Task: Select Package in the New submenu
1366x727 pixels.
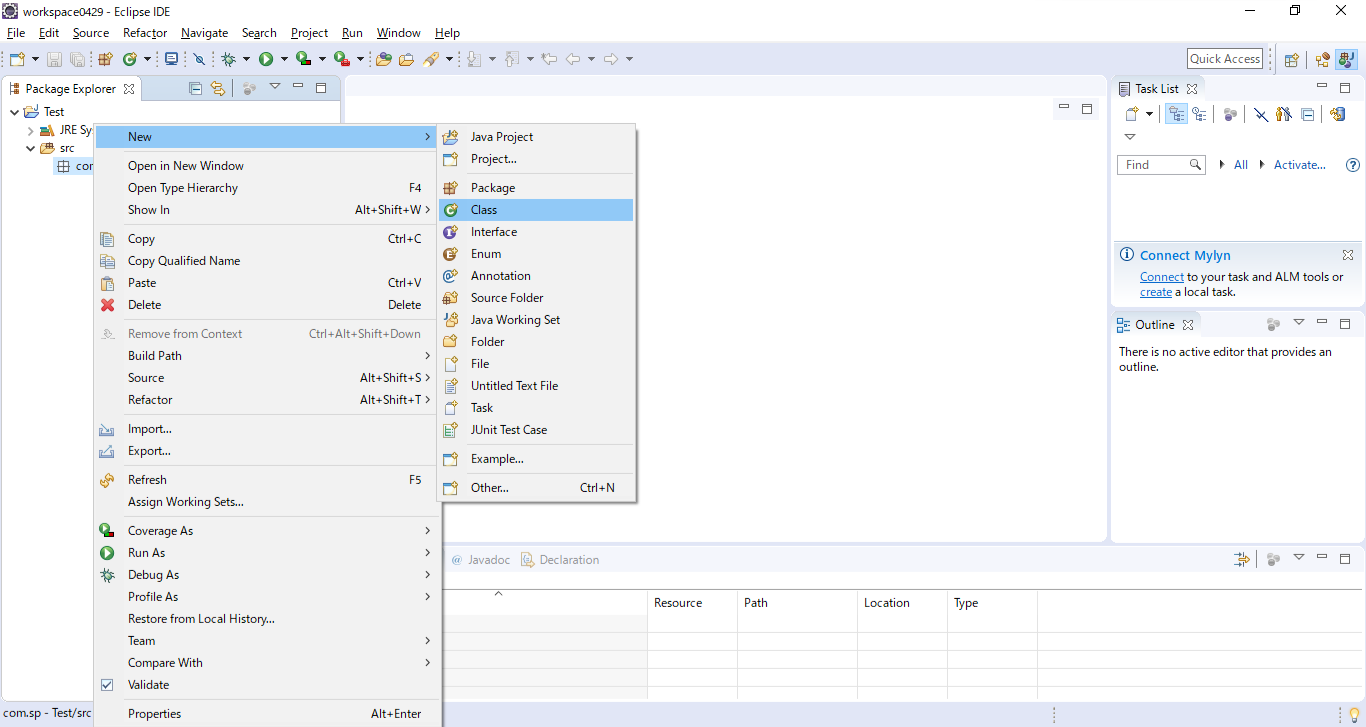Action: click(536, 188)
